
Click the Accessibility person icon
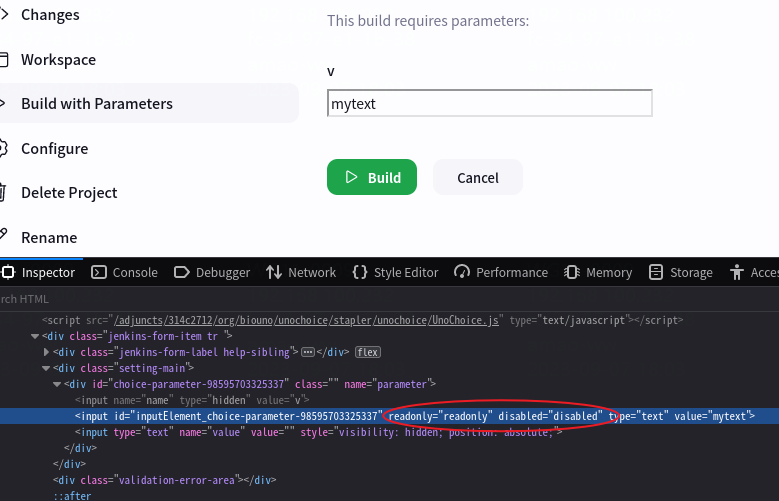(x=737, y=272)
